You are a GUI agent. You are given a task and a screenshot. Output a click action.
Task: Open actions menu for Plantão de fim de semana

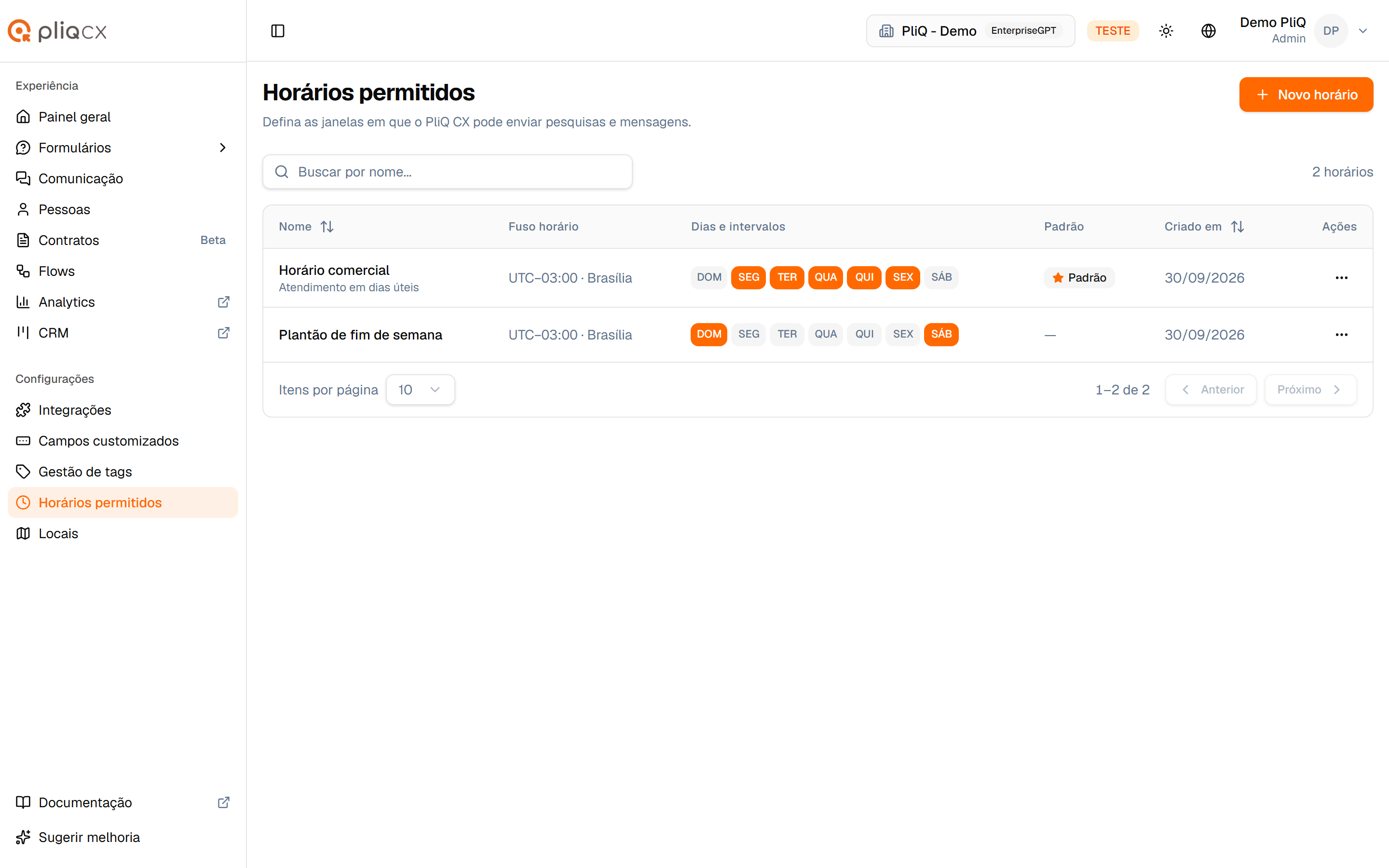tap(1341, 335)
